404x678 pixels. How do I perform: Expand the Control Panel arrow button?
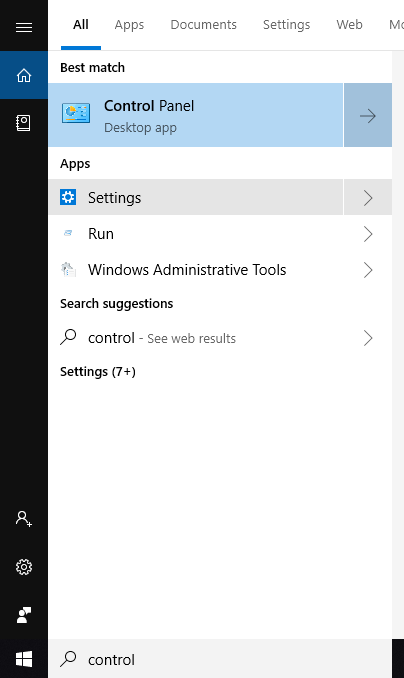(x=368, y=115)
